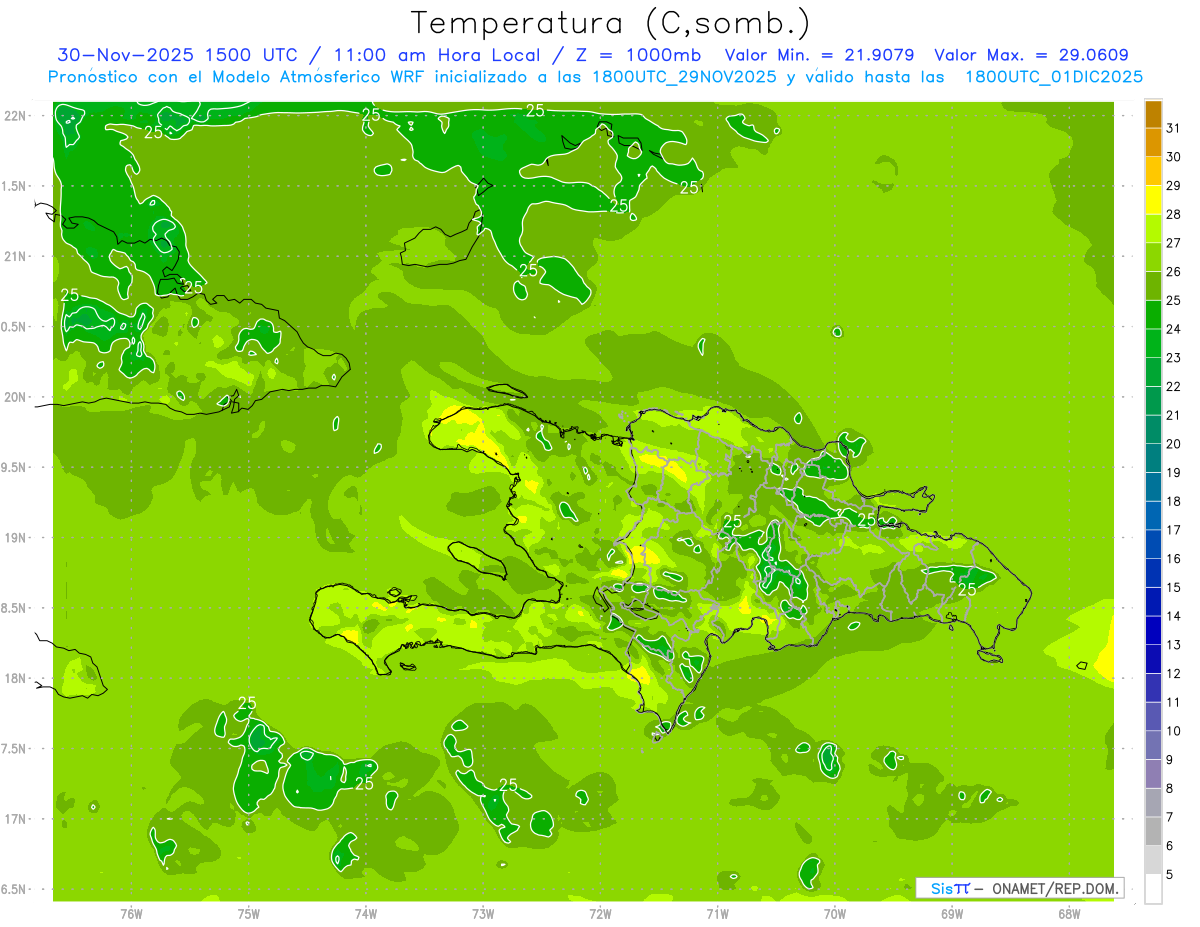Viewport: 1200px width, 927px height.
Task: Click color bar label '12'
Action: tap(1174, 673)
